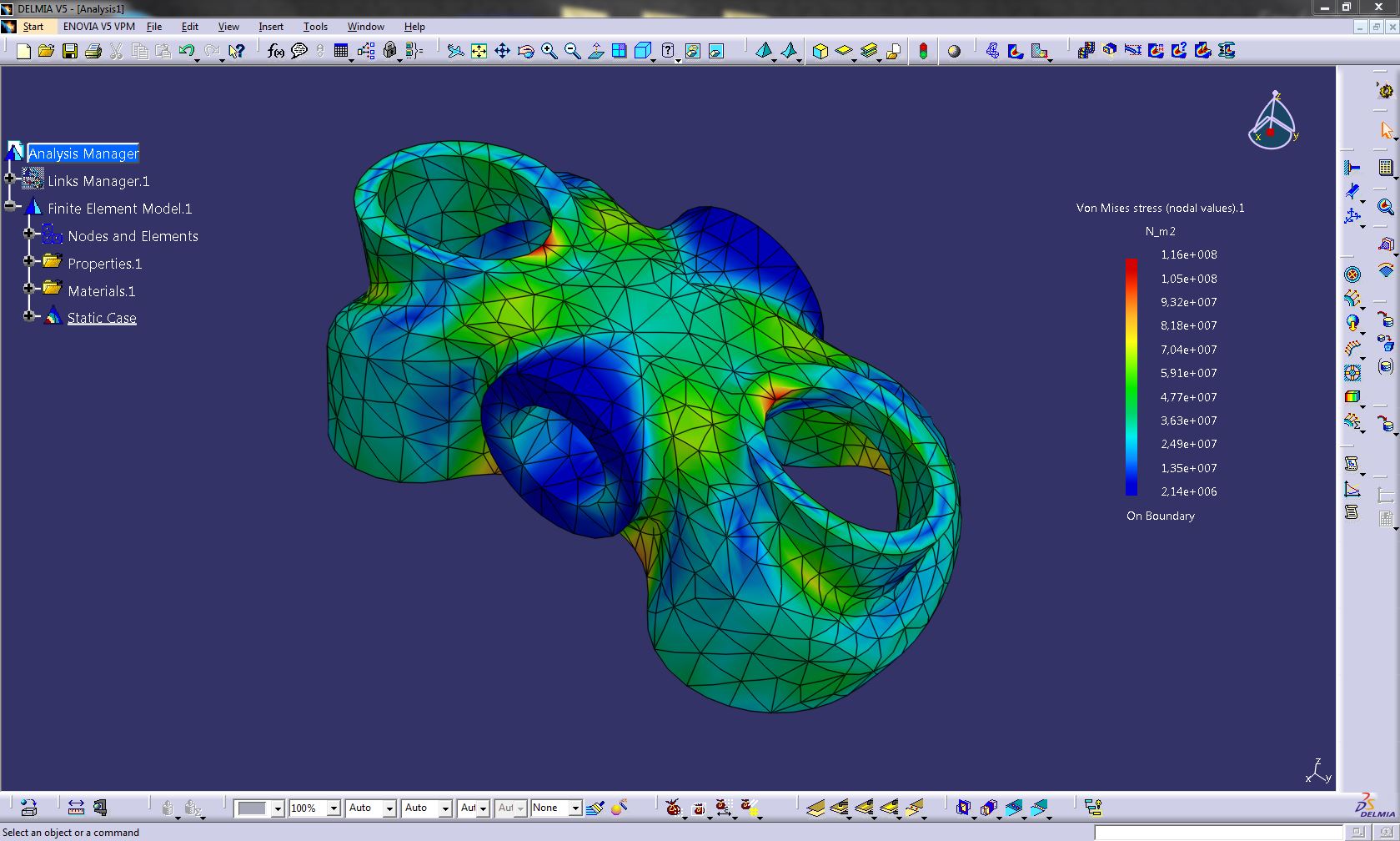Click the New document icon
The height and width of the screenshot is (841, 1400).
point(23,52)
